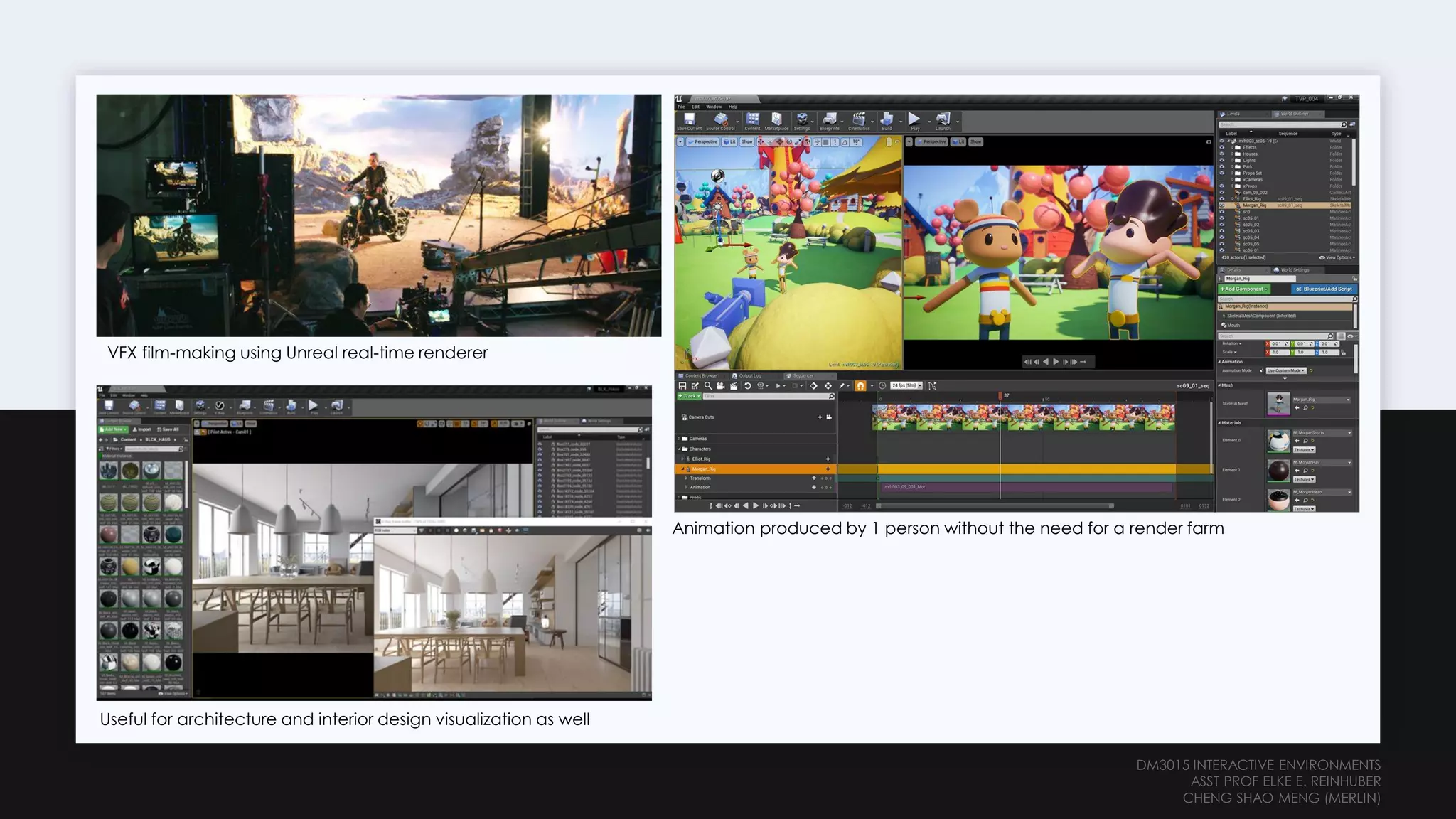Click the Sequencer key diamond icon
Screen dimensions: 1456x819
[x=813, y=385]
